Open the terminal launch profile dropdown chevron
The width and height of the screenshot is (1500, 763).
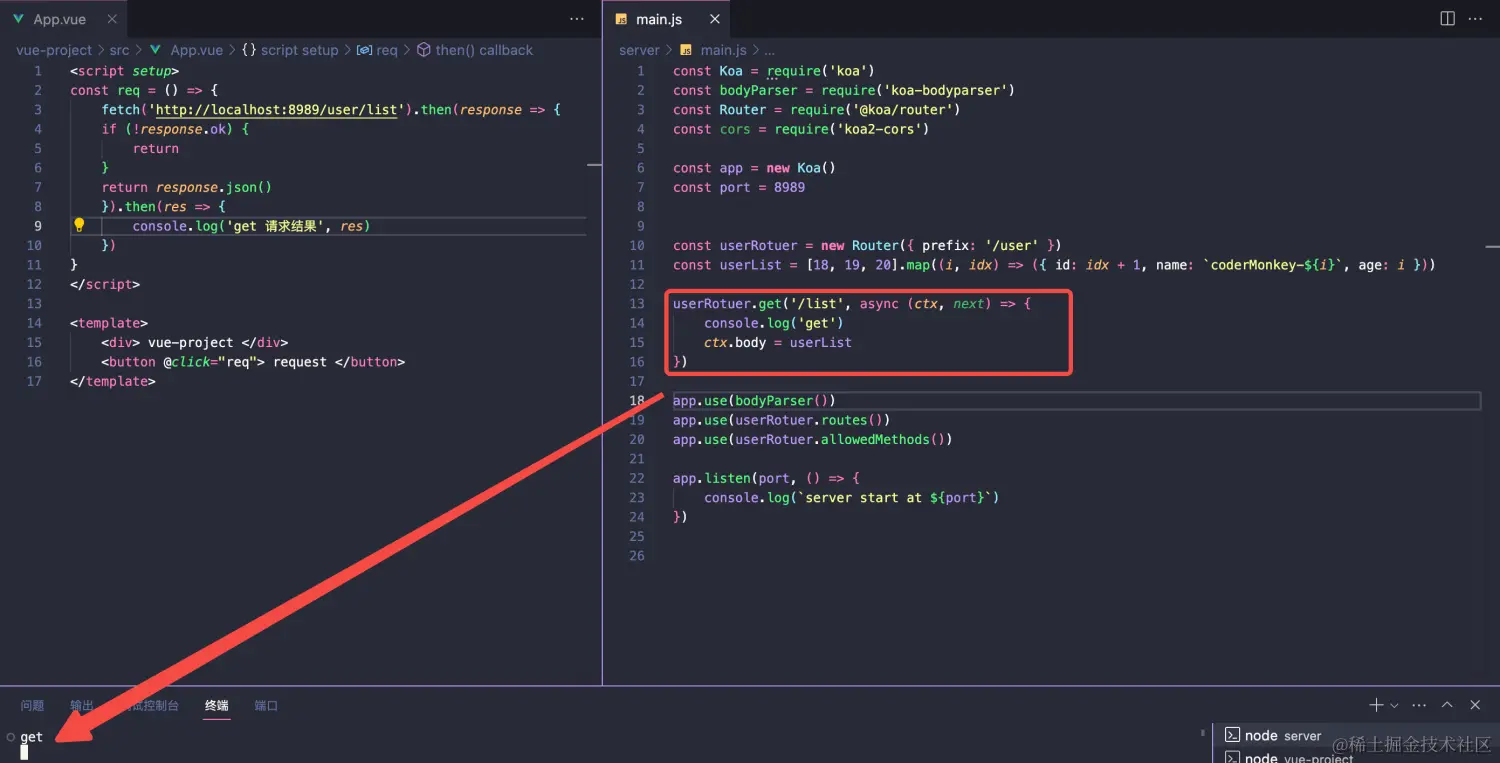click(x=1394, y=705)
